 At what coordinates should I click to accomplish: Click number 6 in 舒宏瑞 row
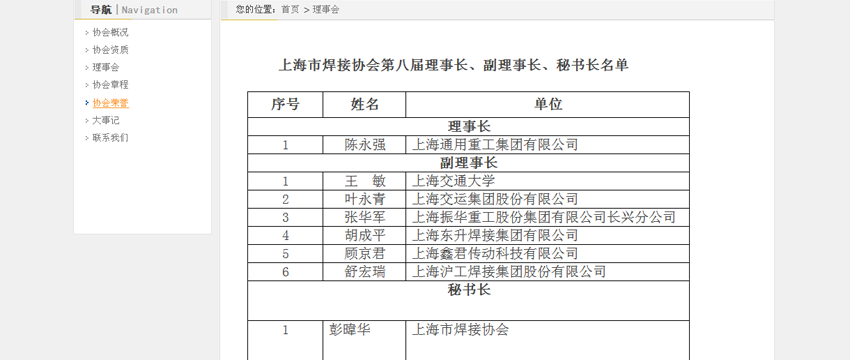coord(286,272)
